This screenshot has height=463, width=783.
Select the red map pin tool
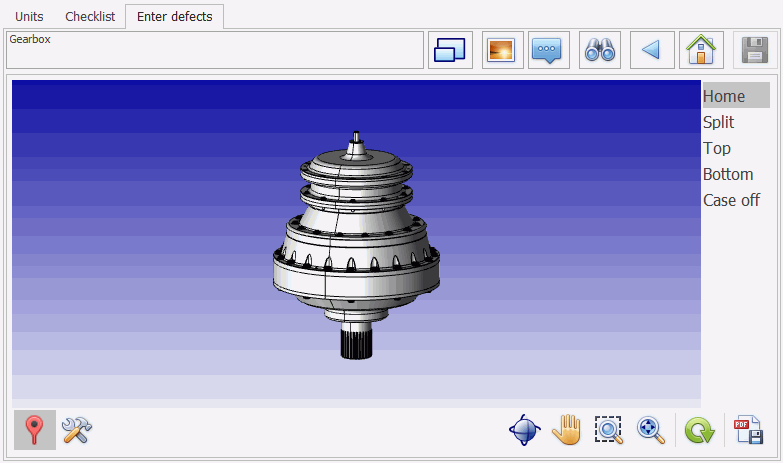click(34, 430)
